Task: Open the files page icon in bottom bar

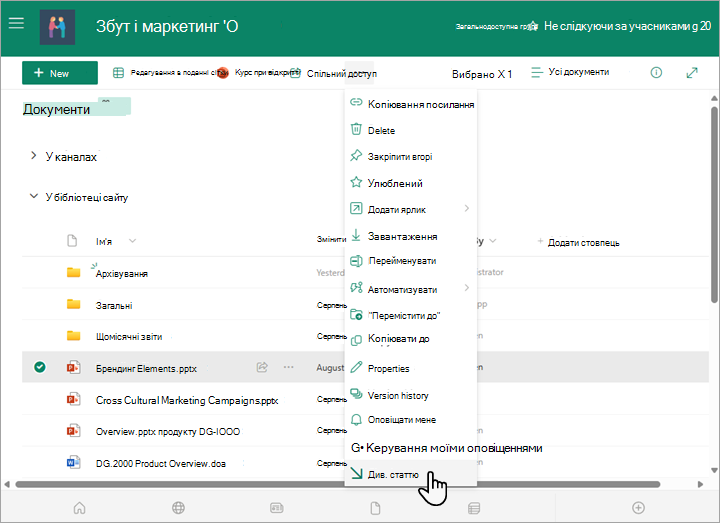Action: click(375, 508)
